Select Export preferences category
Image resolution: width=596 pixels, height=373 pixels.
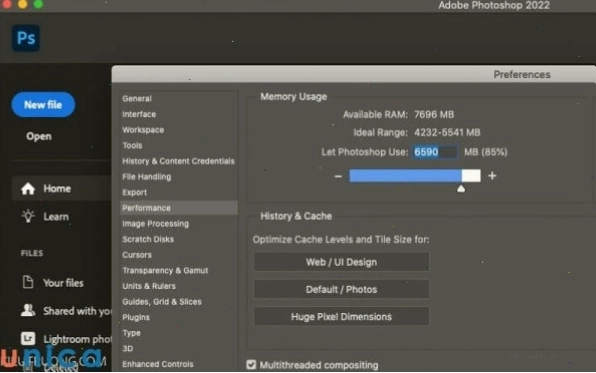coord(134,192)
